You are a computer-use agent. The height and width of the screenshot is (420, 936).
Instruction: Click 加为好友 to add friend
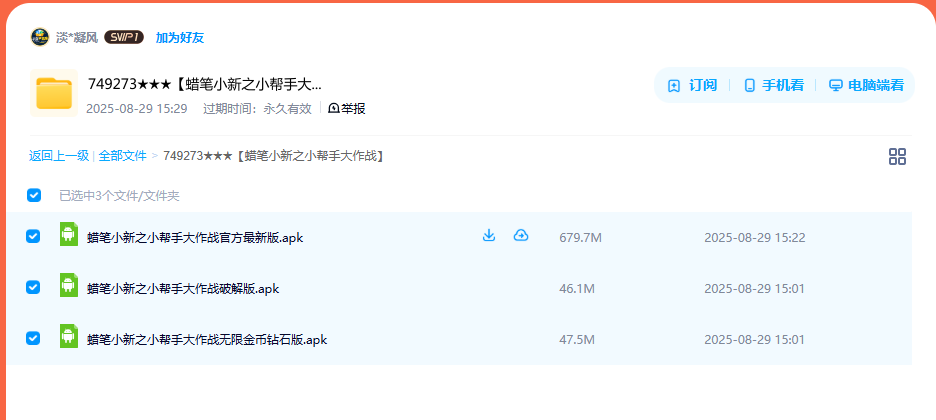tap(180, 38)
